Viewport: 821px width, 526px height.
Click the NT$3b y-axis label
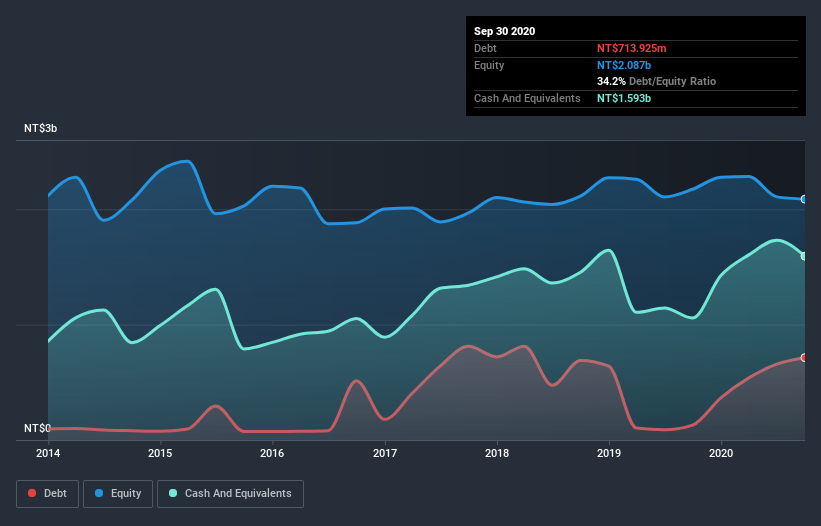(x=40, y=128)
